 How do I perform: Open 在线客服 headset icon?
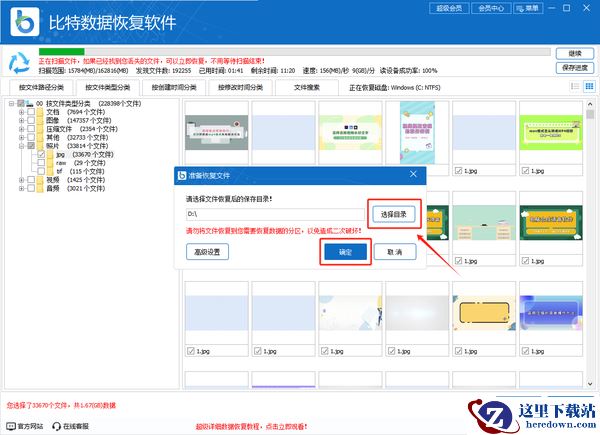57,426
